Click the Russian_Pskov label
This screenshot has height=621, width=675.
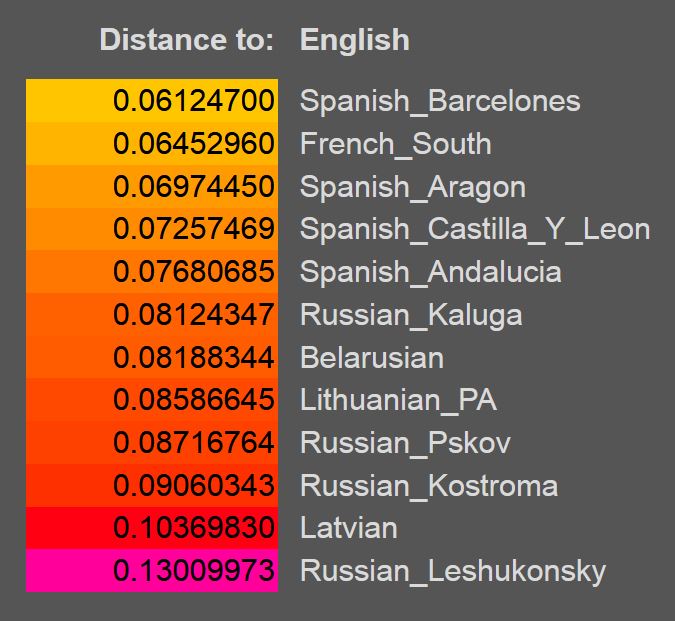tap(405, 443)
